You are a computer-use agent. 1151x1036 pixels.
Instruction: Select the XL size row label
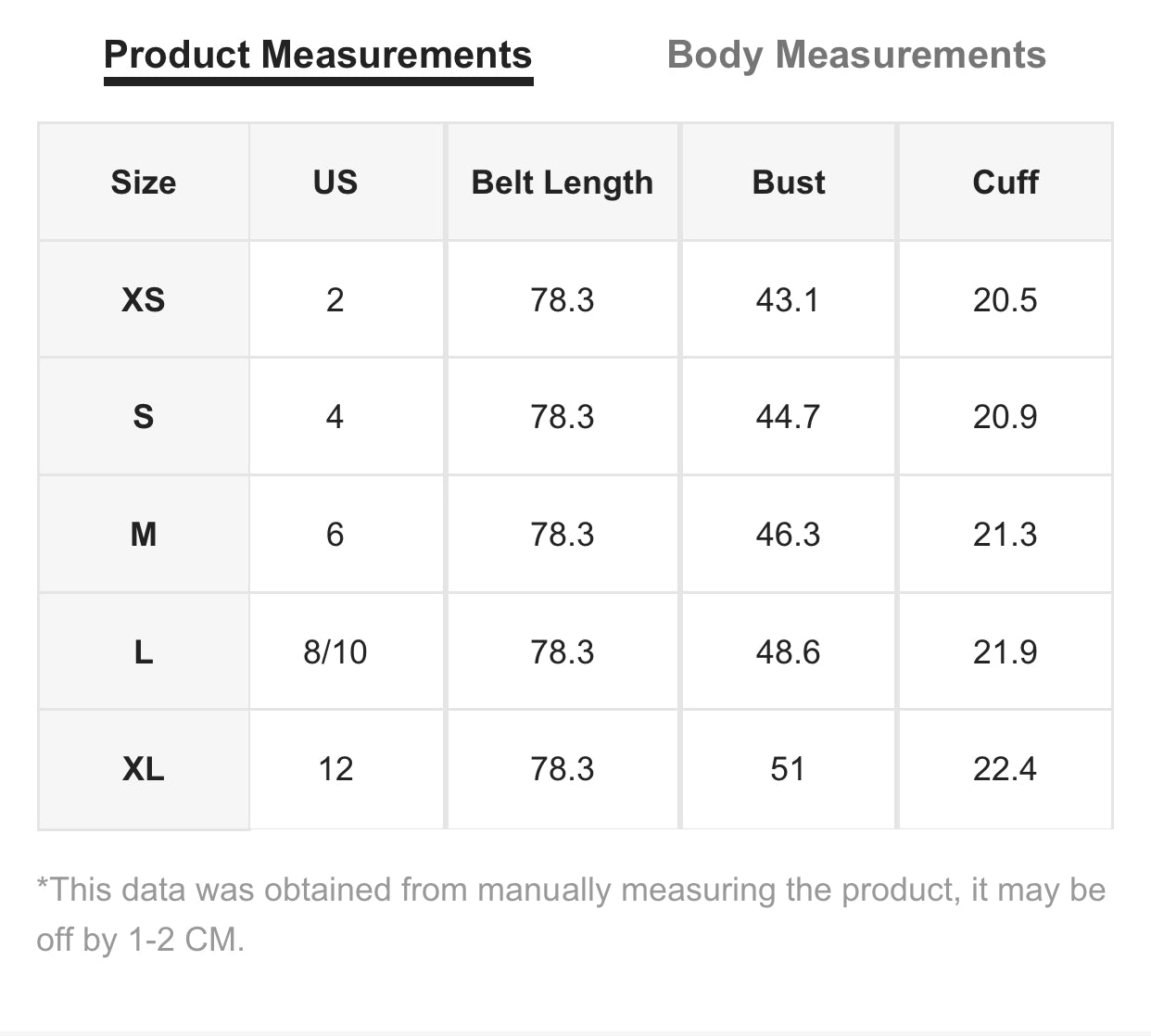144,769
